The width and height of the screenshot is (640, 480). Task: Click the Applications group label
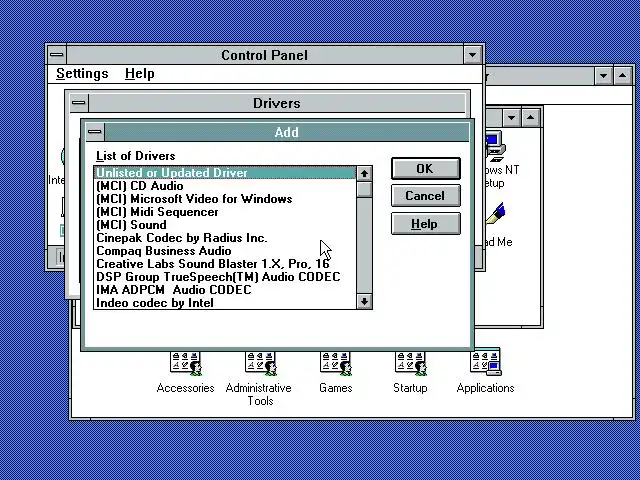pos(486,388)
